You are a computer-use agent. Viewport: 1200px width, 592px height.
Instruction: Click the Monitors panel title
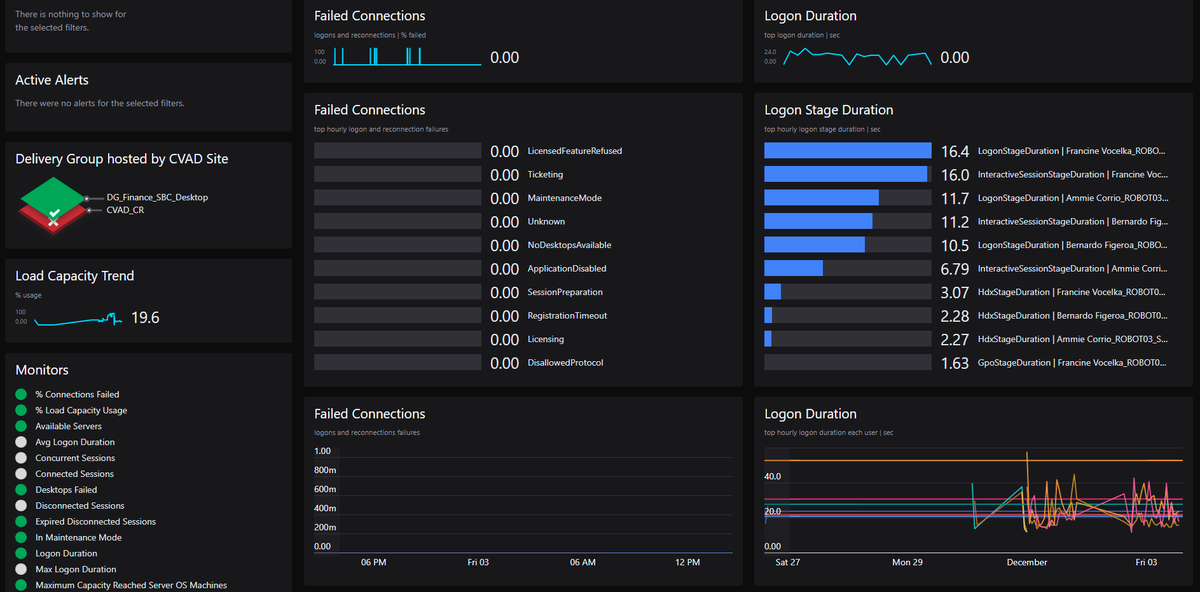42,370
